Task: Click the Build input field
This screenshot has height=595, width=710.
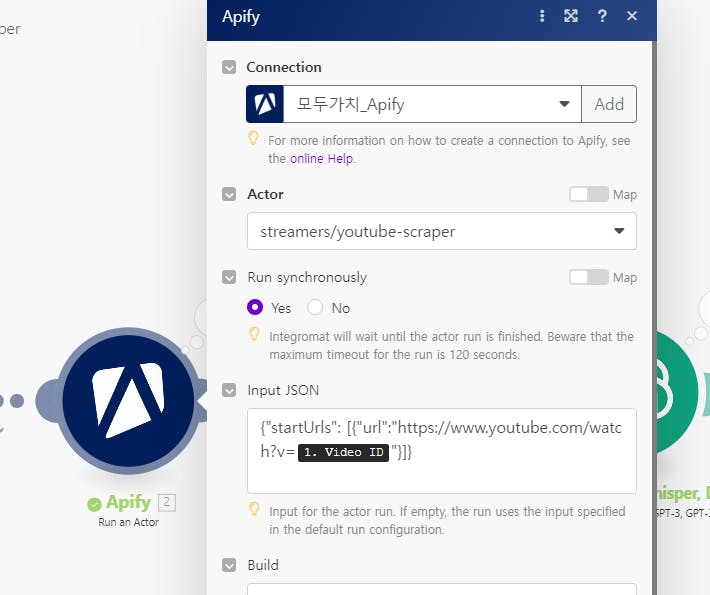Action: [442, 589]
